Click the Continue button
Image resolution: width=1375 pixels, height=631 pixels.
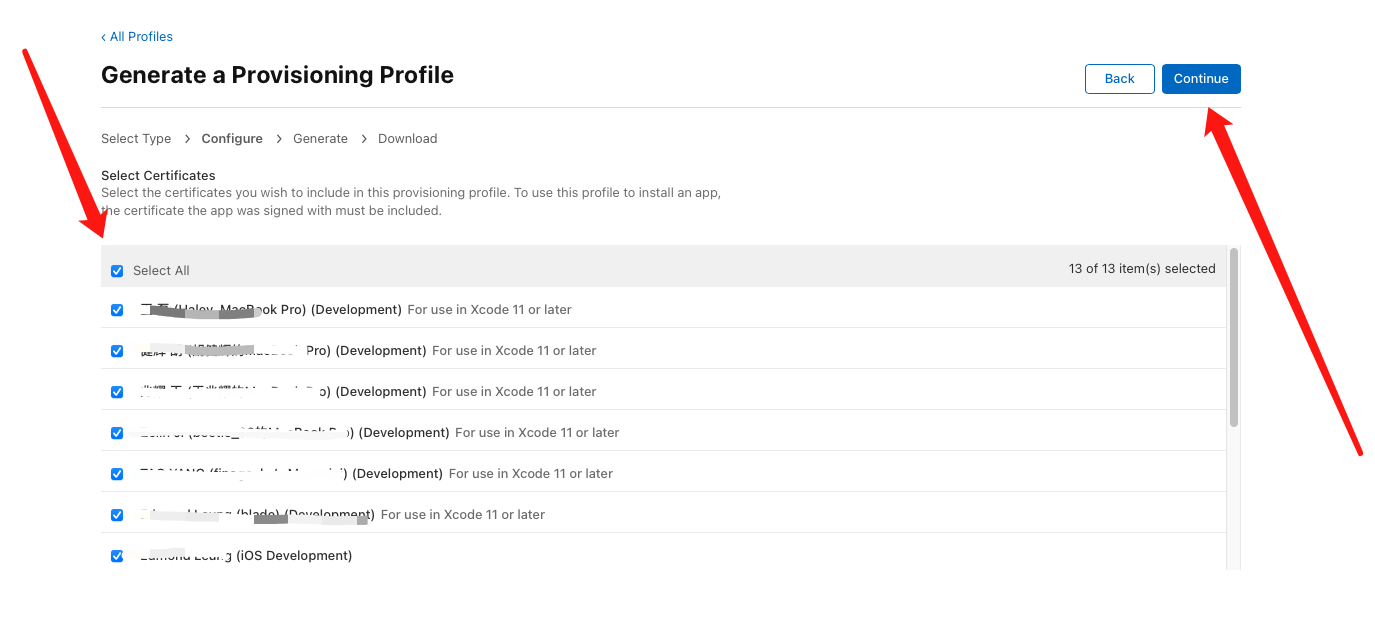(1201, 79)
